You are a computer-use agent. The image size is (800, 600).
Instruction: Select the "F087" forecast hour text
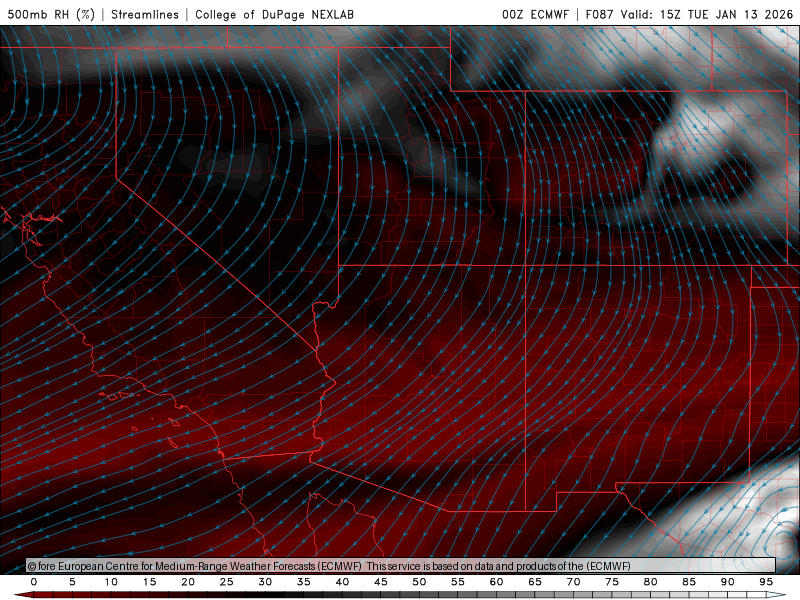point(599,14)
